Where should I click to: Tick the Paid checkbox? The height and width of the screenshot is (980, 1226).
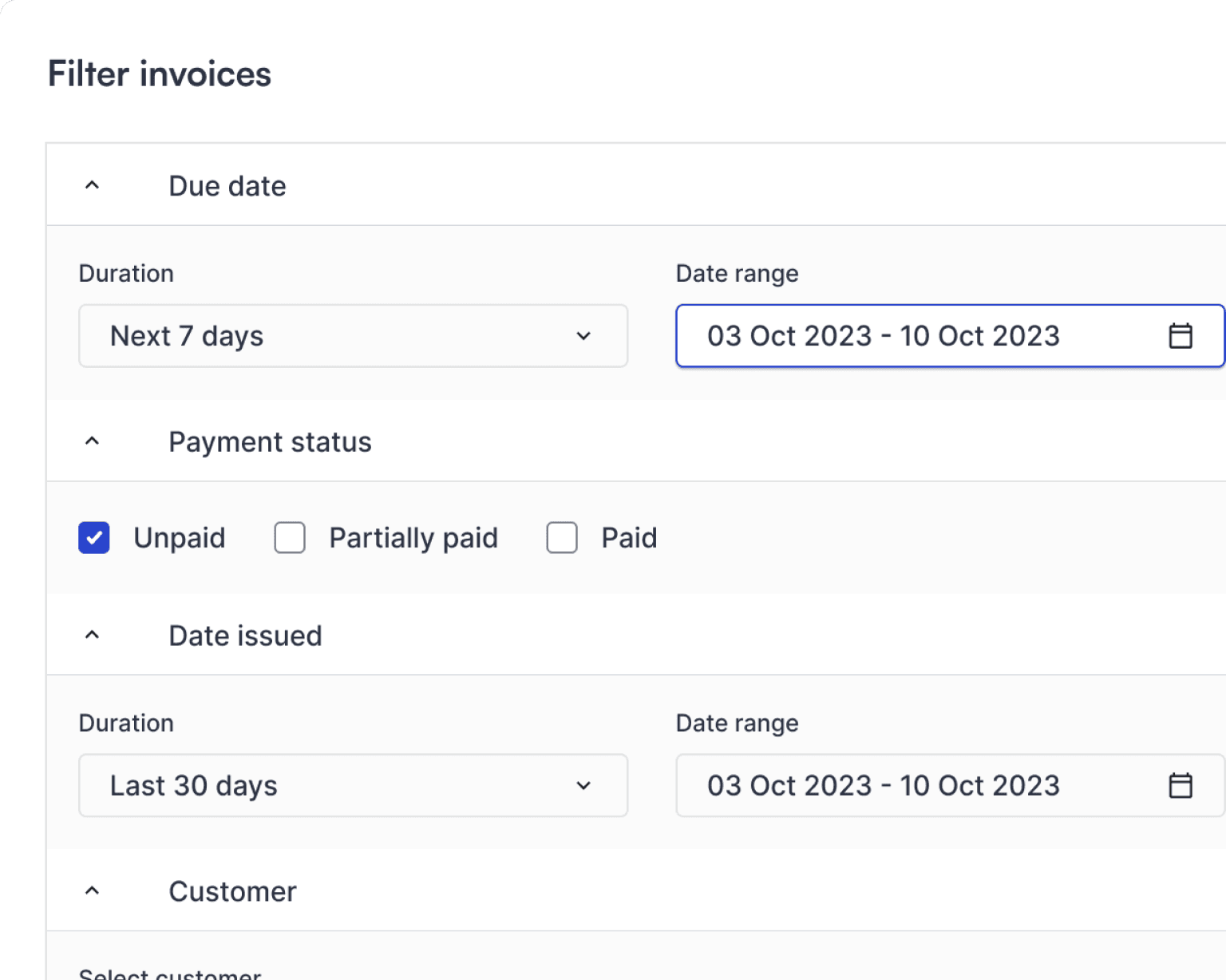[x=562, y=538]
